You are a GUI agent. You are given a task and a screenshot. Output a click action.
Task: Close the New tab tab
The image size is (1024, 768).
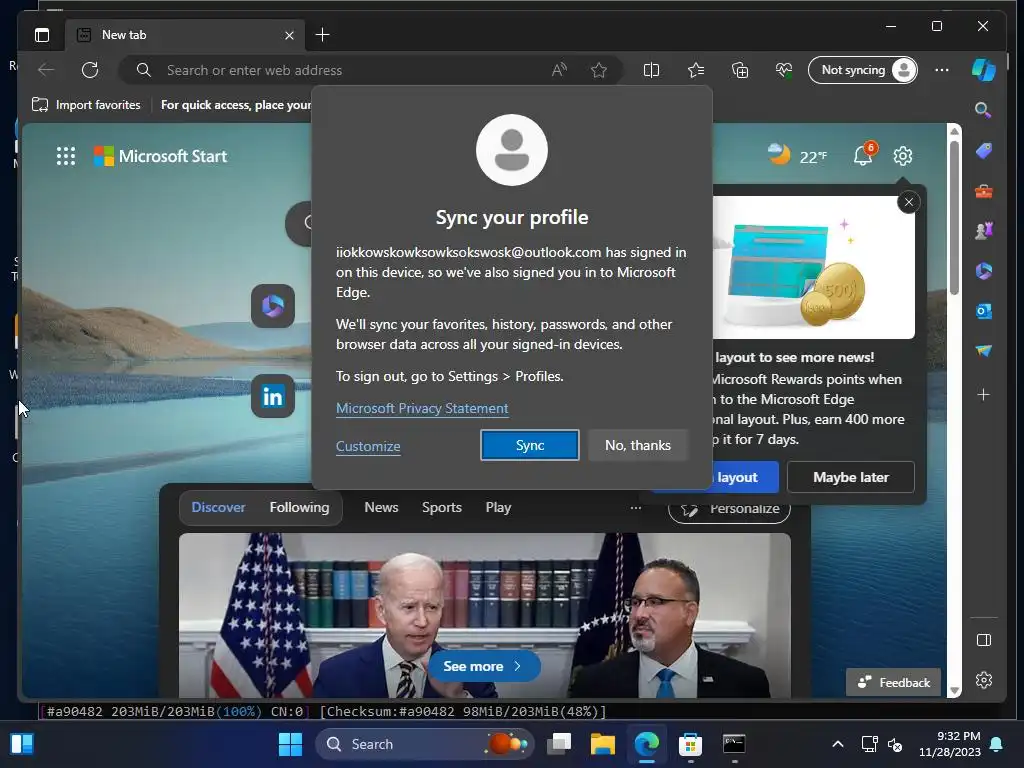point(289,35)
